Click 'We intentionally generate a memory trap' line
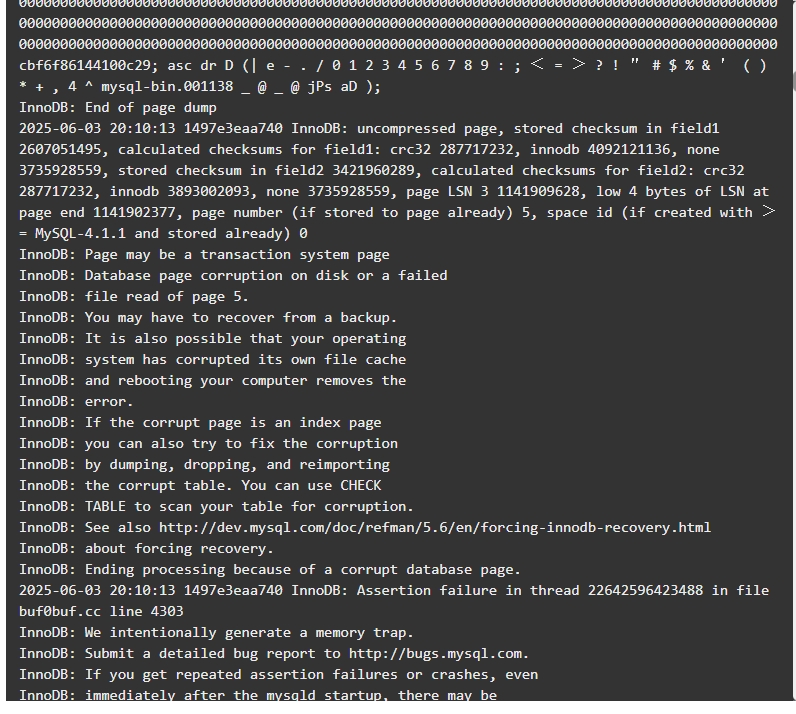This screenshot has height=714, width=796. point(216,633)
